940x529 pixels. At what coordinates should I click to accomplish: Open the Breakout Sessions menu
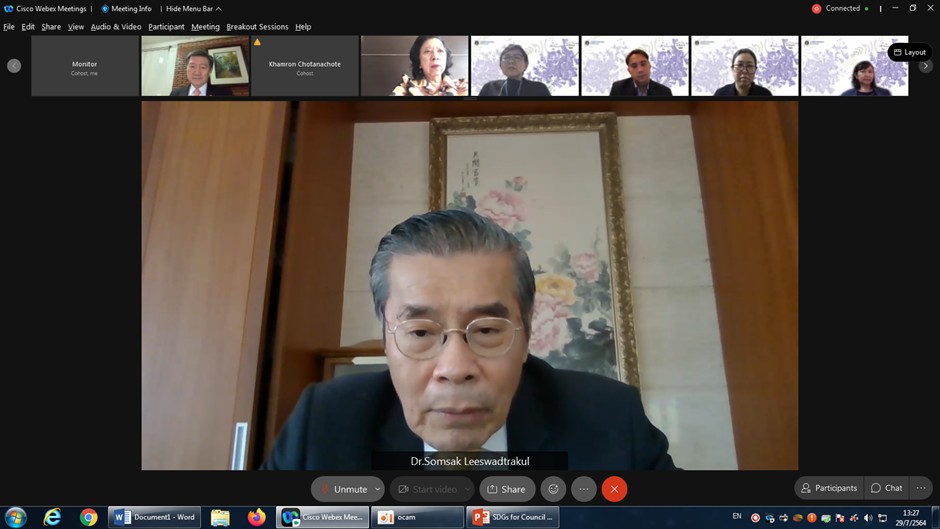tap(257, 27)
